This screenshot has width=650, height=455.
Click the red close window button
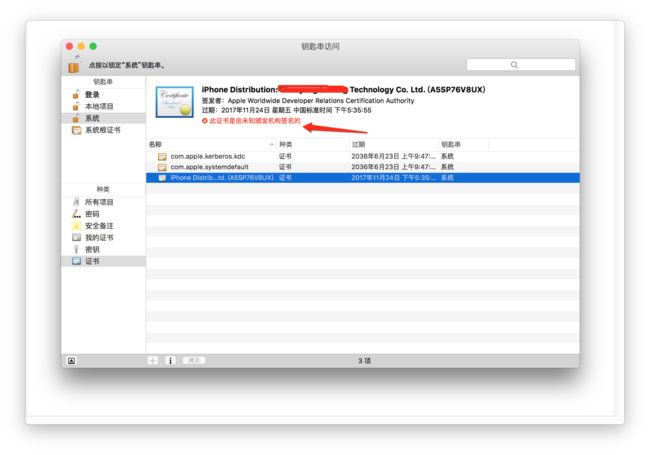pyautogui.click(x=70, y=46)
